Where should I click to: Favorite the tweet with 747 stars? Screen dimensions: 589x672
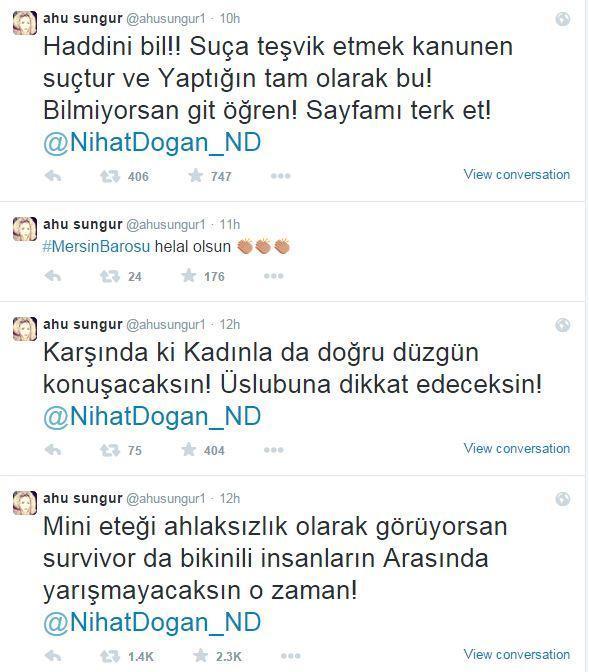point(195,175)
